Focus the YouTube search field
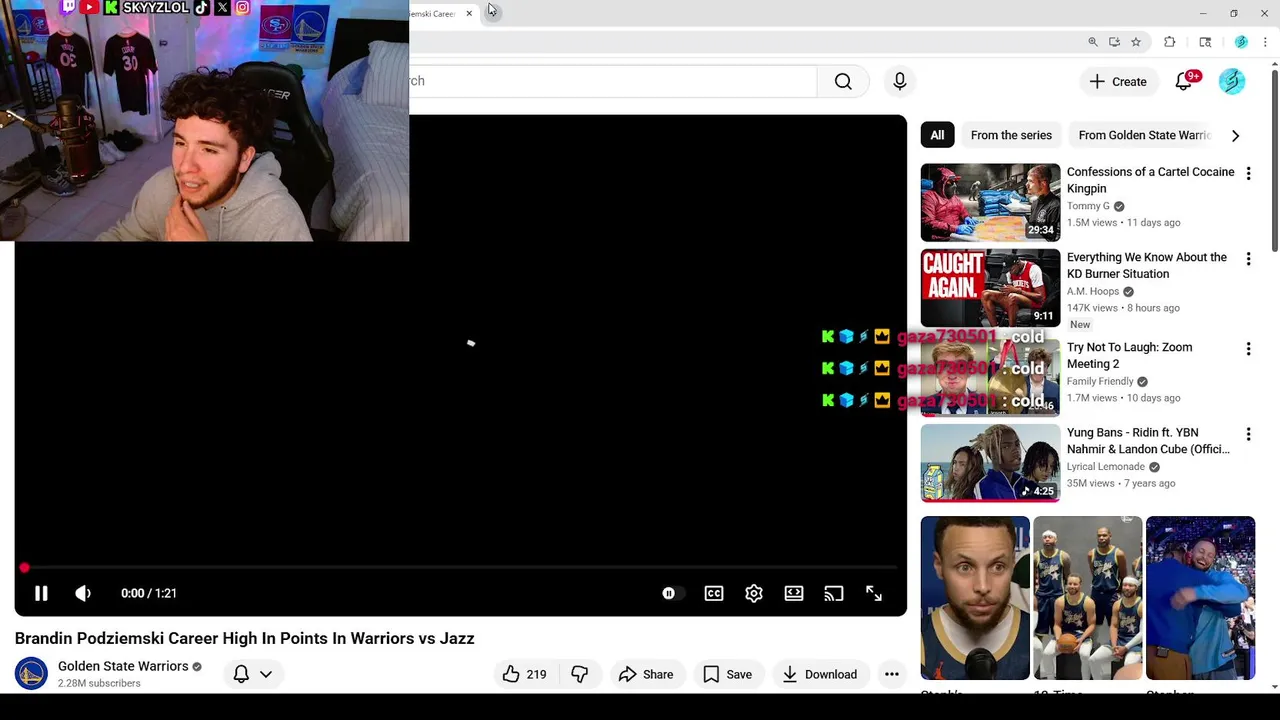 coord(613,81)
